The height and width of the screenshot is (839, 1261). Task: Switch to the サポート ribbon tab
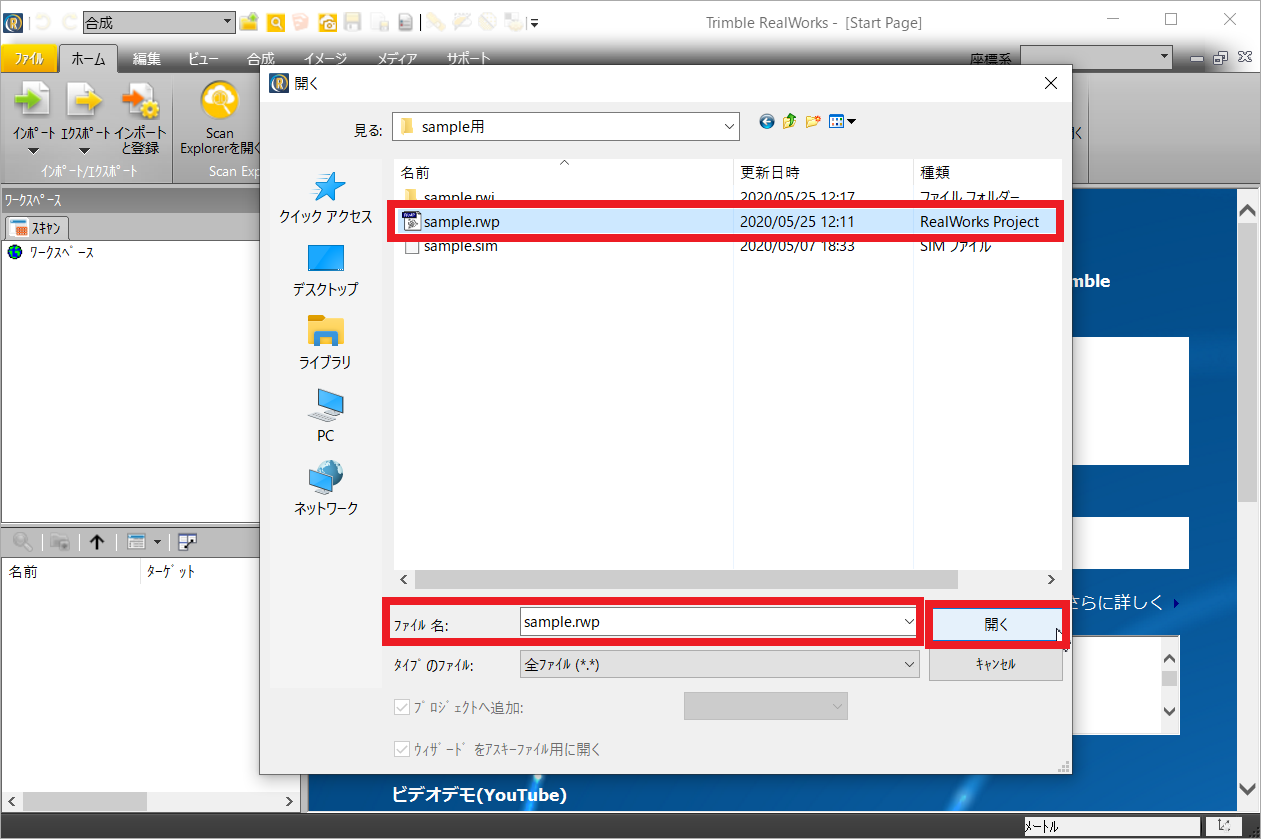tap(468, 59)
